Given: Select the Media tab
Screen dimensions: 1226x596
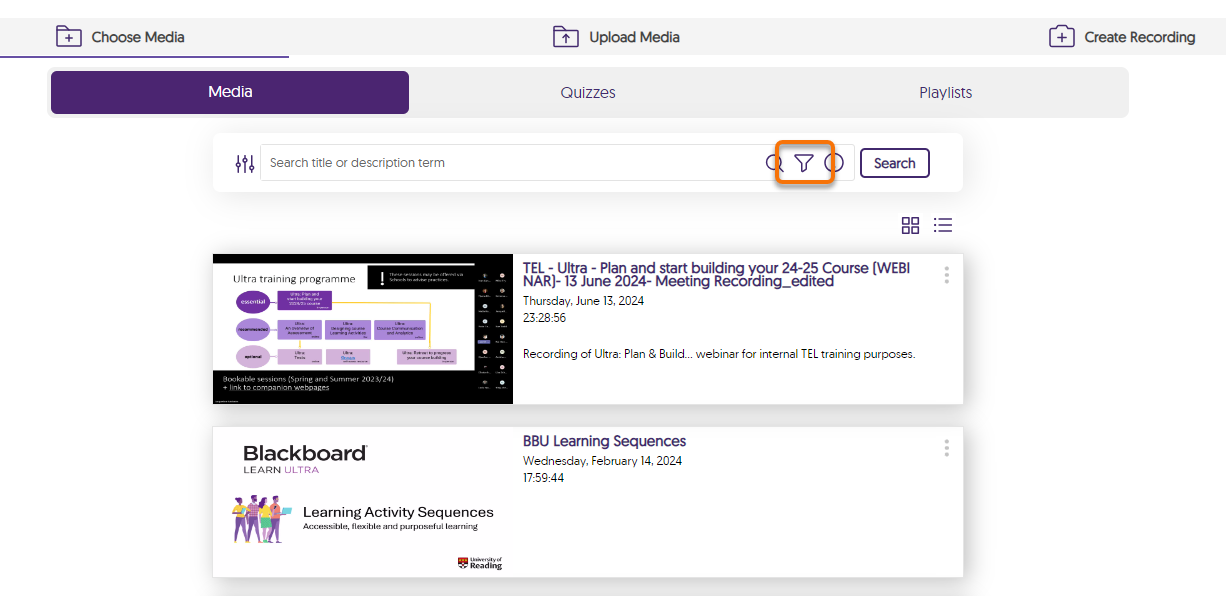Looking at the screenshot, I should pos(230,92).
